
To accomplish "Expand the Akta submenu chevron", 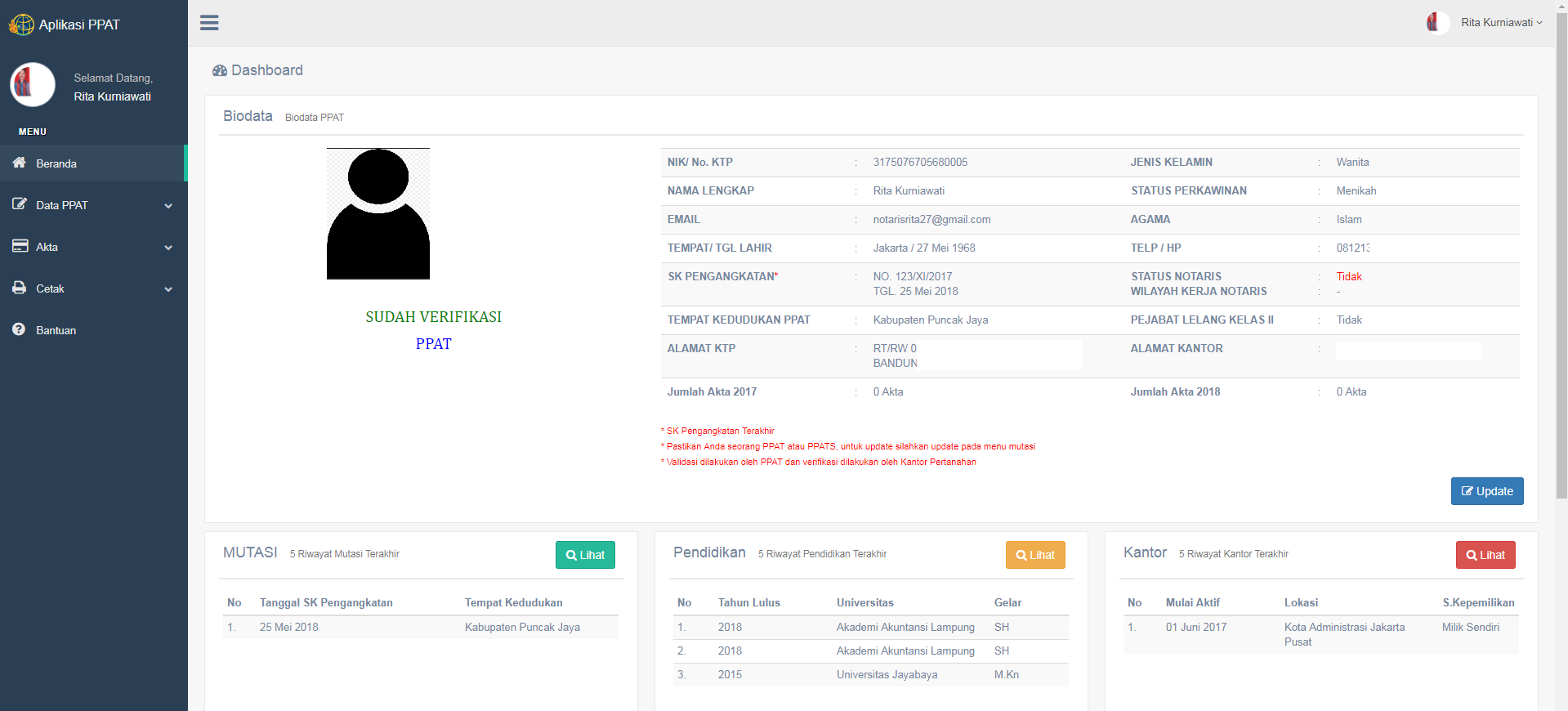I will coord(168,248).
